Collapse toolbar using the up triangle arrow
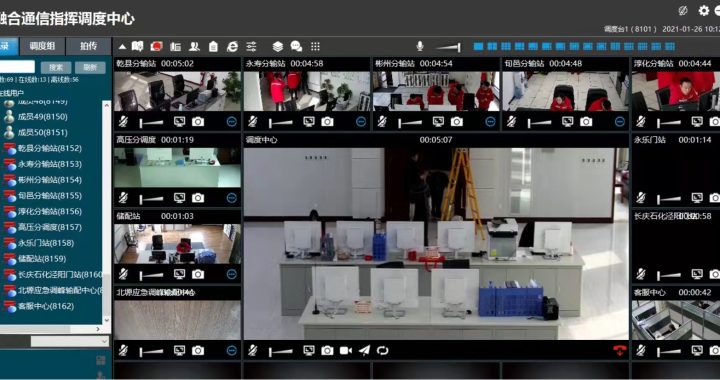The width and height of the screenshot is (720, 380). (122, 46)
